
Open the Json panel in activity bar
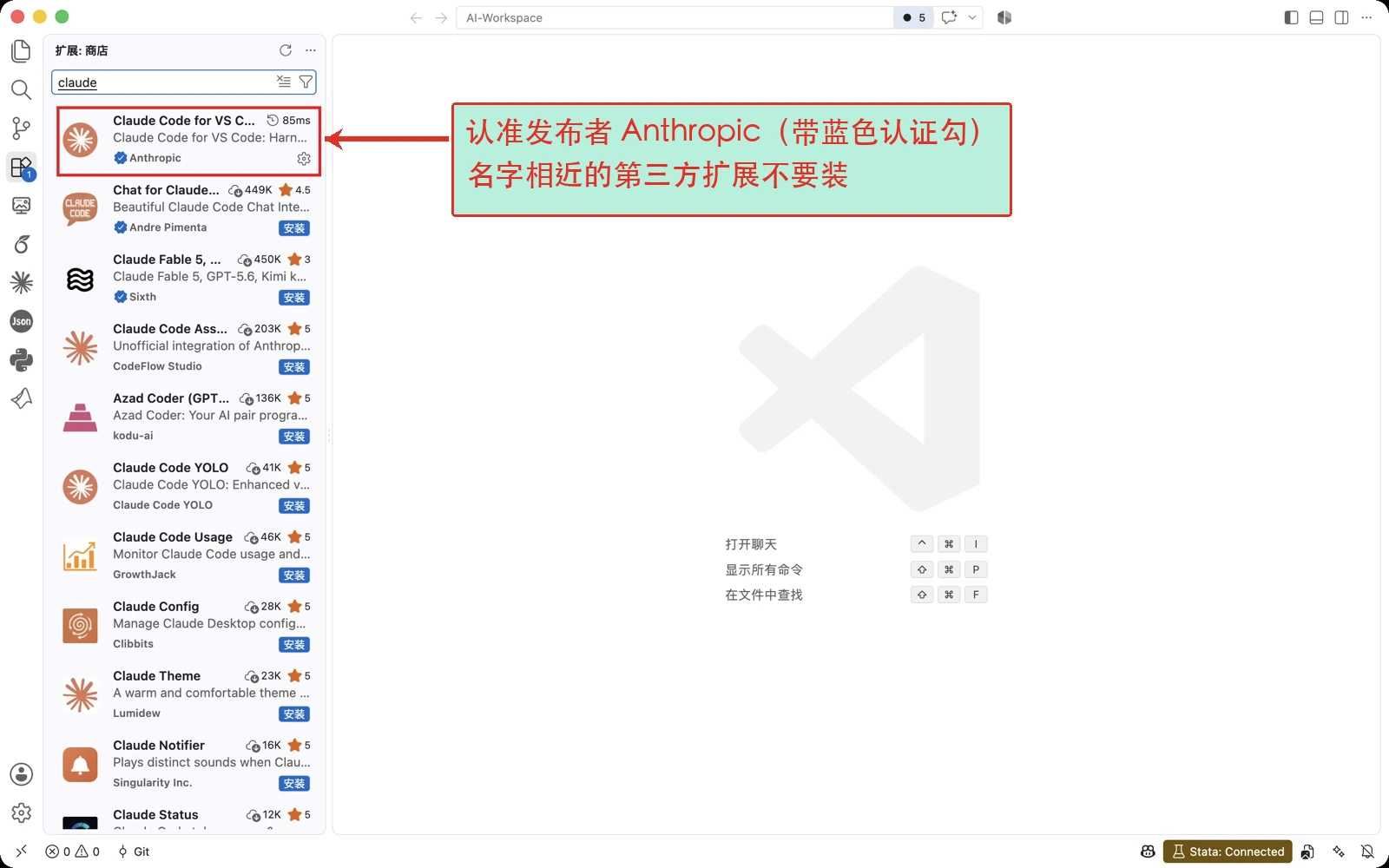coord(22,321)
